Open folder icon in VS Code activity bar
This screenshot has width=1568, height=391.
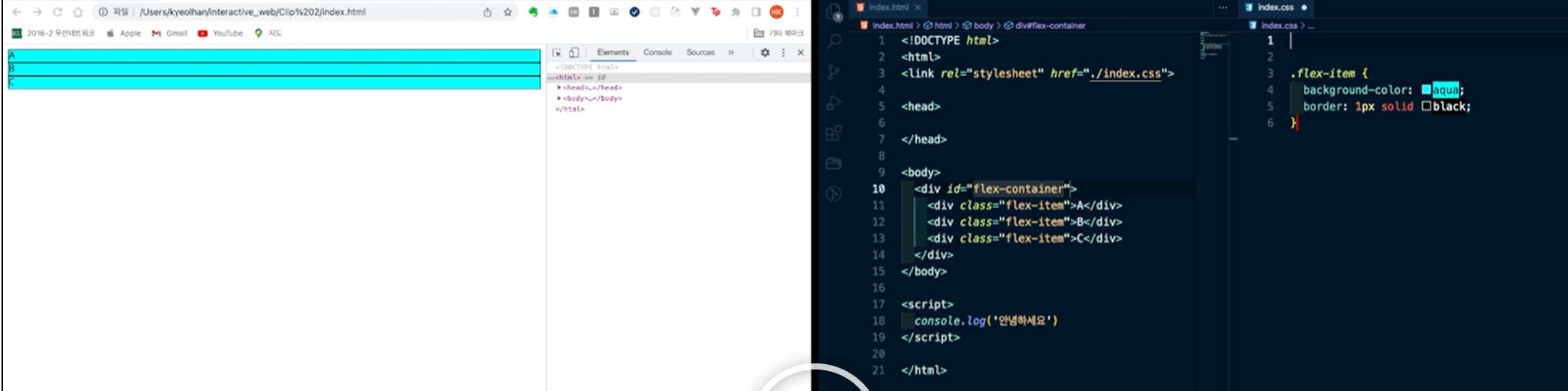pos(834,164)
